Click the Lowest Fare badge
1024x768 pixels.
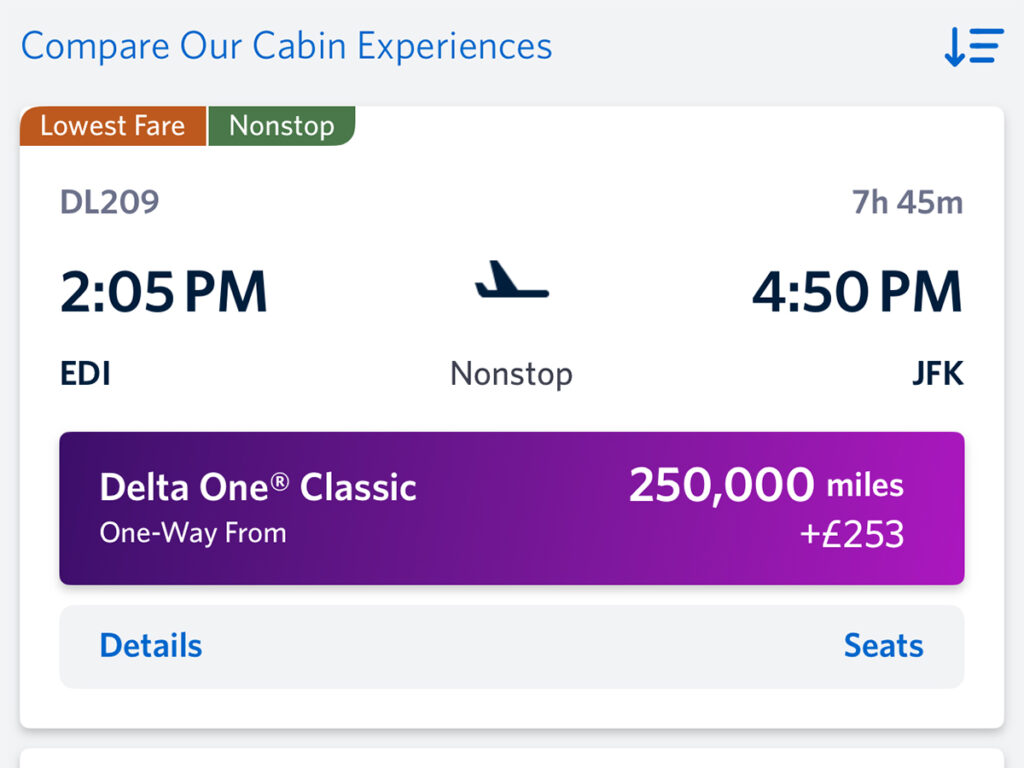click(x=112, y=126)
